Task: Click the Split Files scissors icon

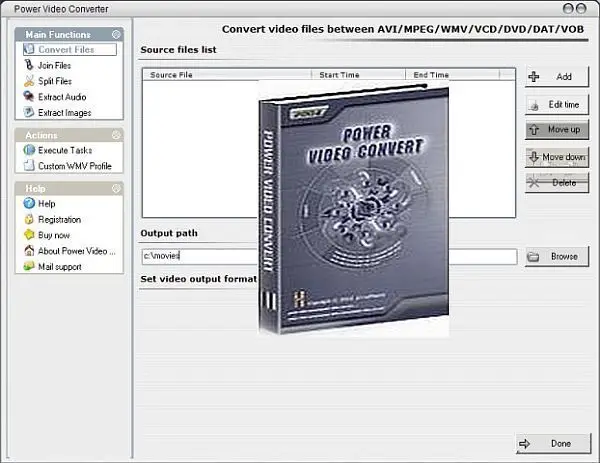Action: tap(29, 81)
